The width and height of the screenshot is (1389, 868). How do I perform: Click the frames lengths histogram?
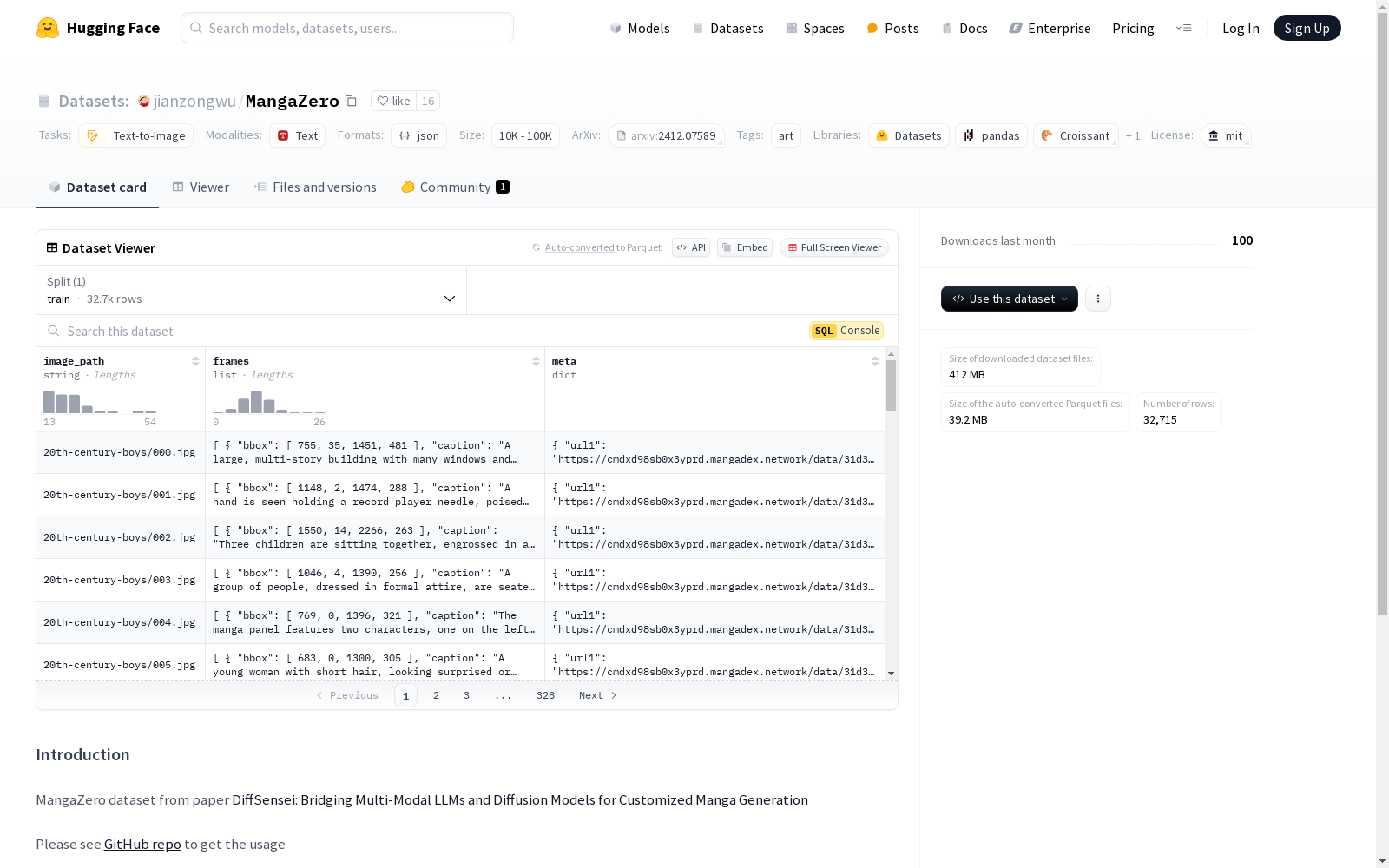point(269,402)
